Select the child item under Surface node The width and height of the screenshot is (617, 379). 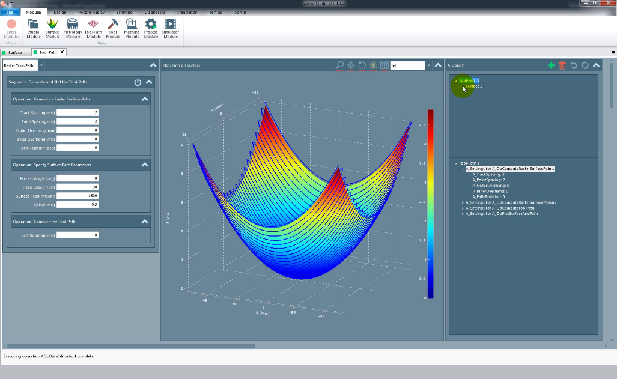click(473, 87)
